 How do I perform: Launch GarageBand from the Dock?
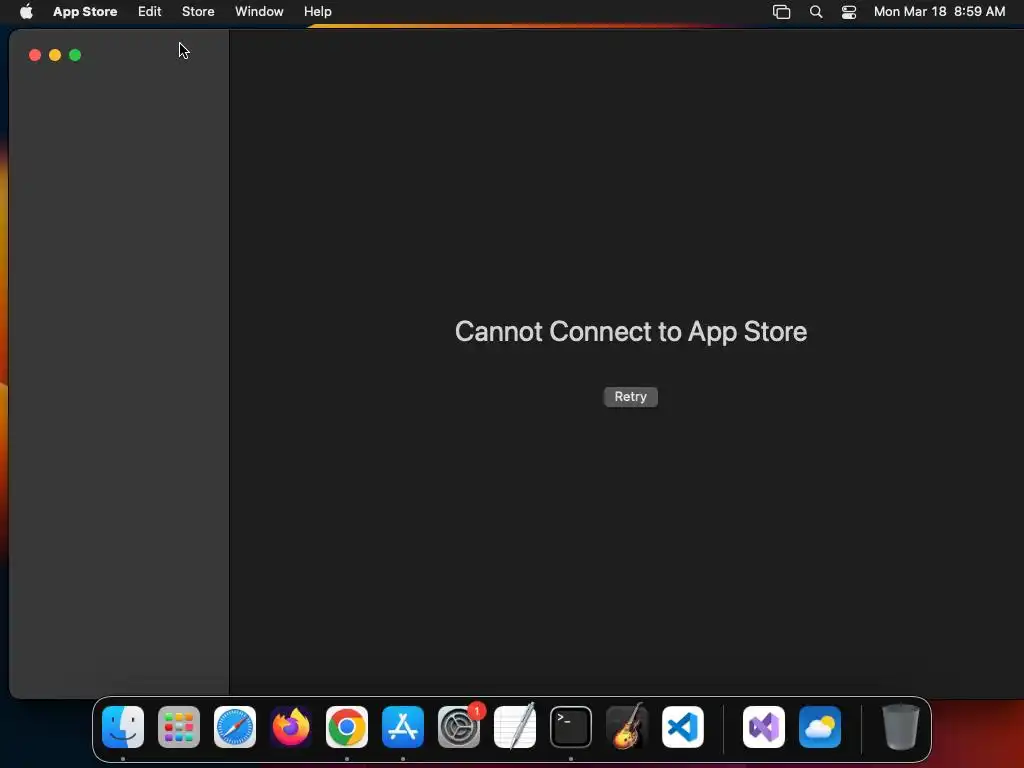tap(627, 727)
